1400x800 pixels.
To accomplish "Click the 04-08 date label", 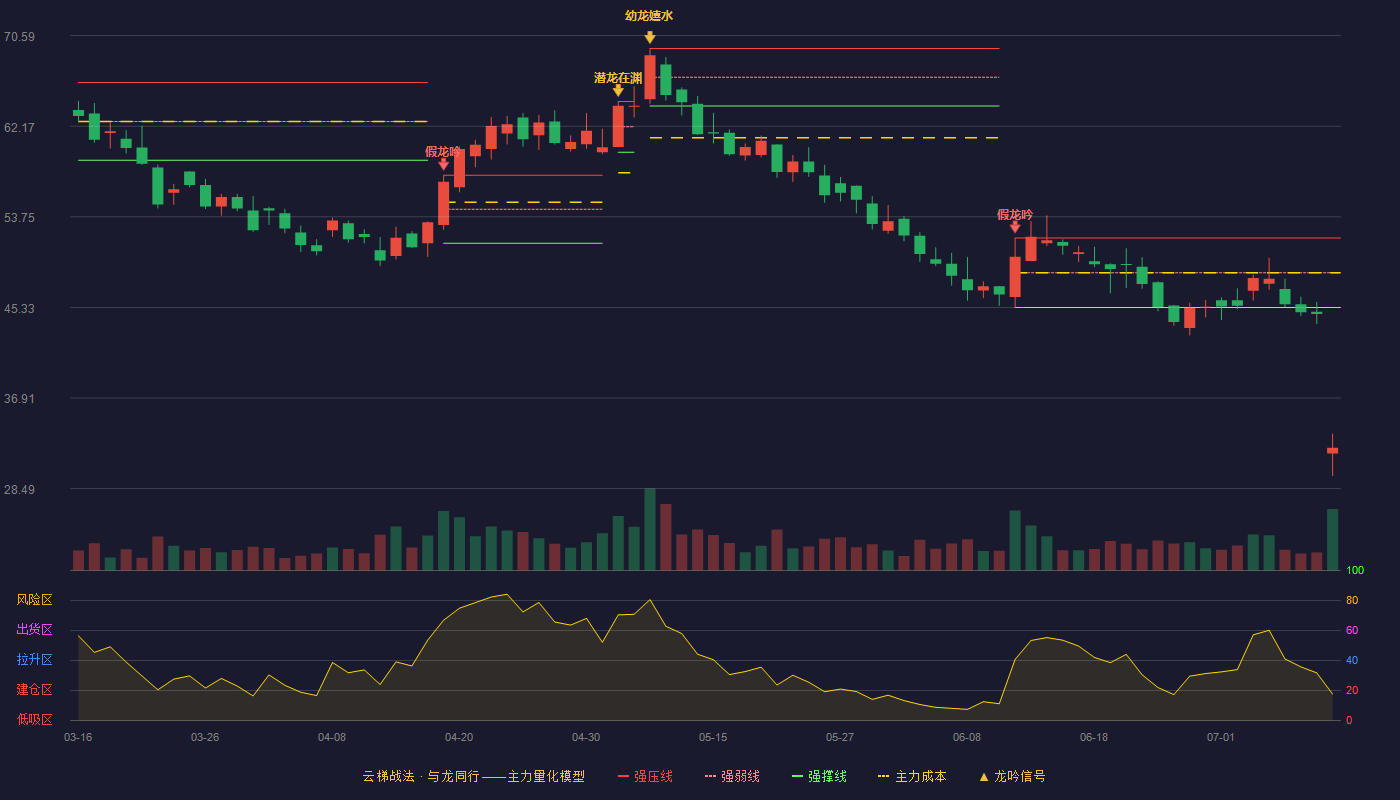I will click(332, 737).
